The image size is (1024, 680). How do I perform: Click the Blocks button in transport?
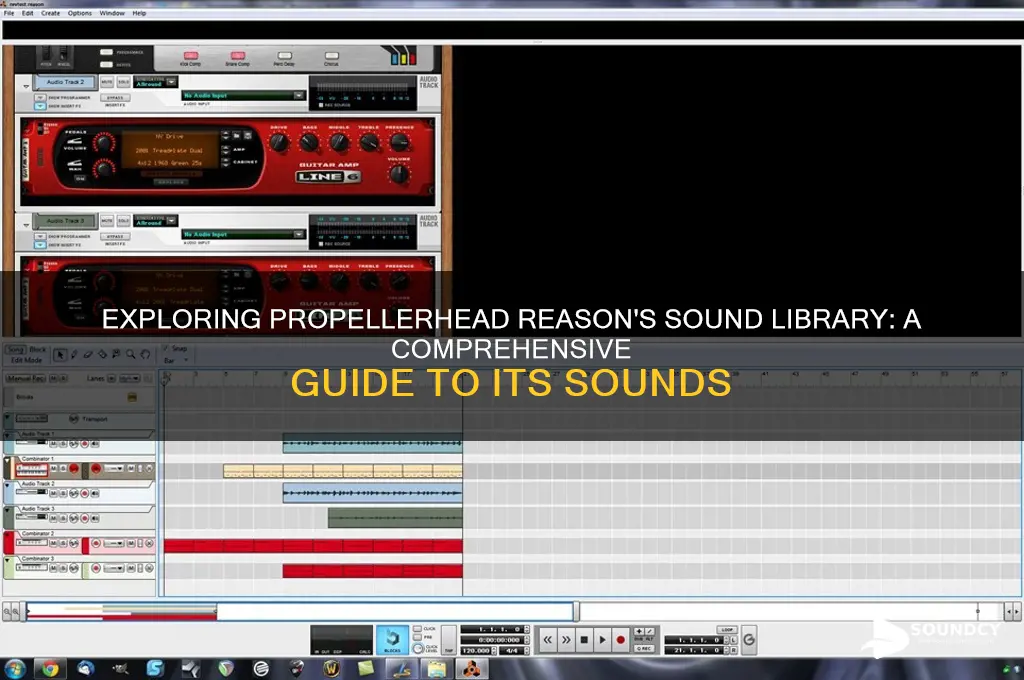pyautogui.click(x=392, y=640)
